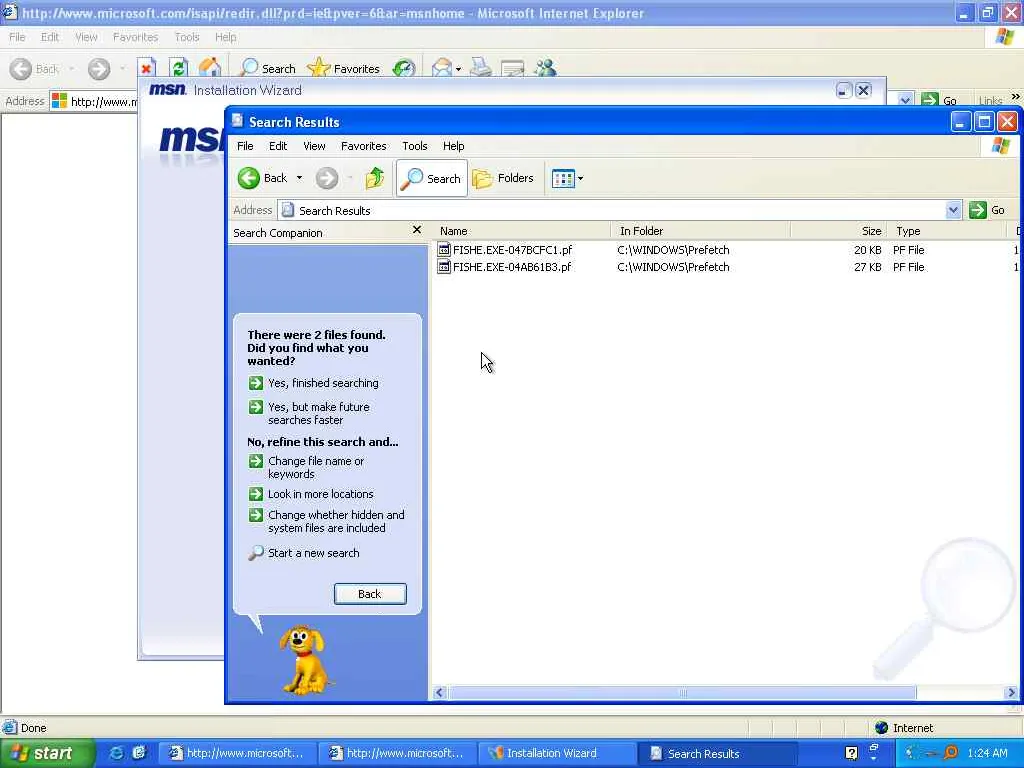1024x768 pixels.
Task: Show the Folders pane
Action: 503,178
